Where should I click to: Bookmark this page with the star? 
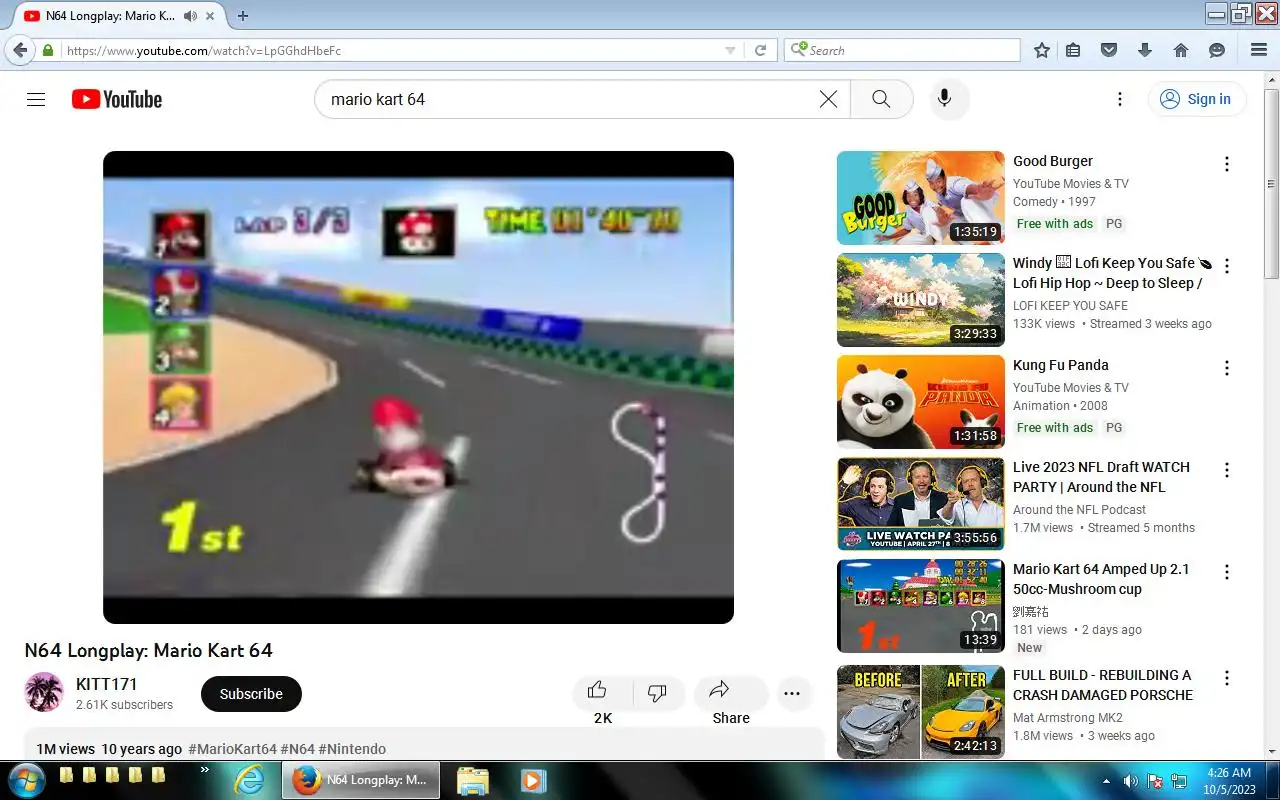(1041, 50)
